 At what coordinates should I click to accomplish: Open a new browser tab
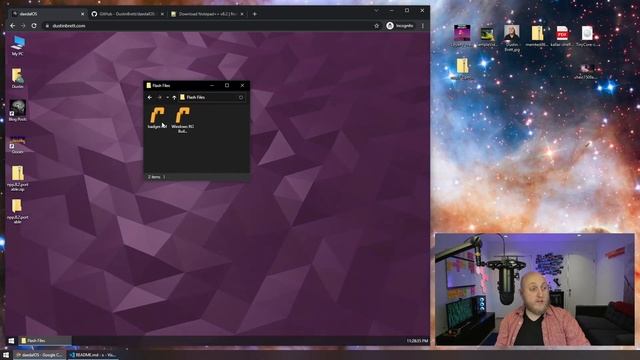[x=254, y=14]
